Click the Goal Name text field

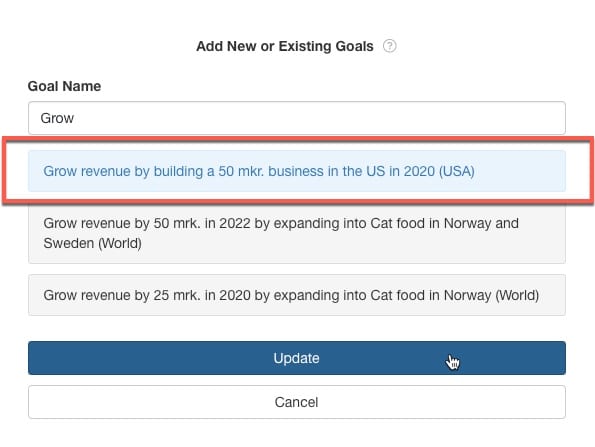pyautogui.click(x=297, y=118)
